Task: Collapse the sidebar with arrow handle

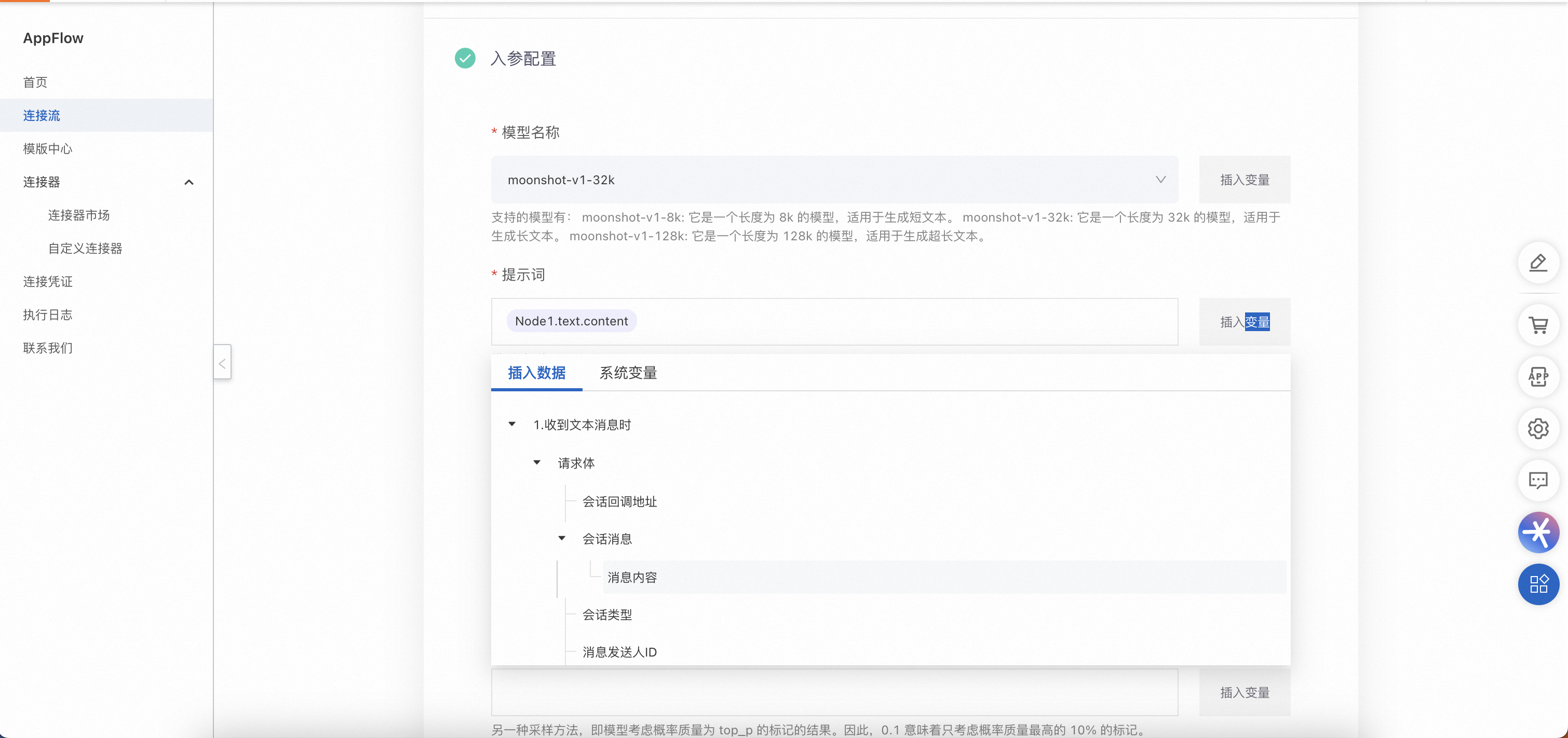Action: tap(222, 363)
